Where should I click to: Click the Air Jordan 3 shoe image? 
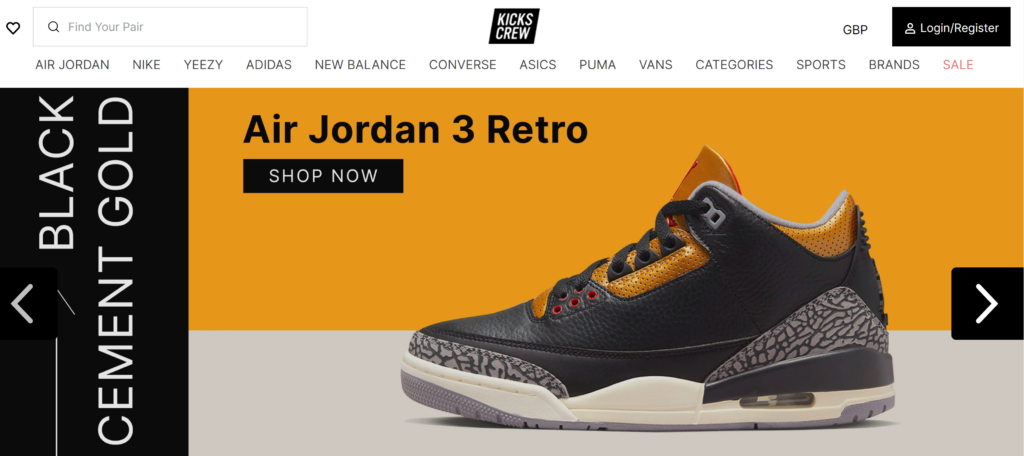point(647,294)
